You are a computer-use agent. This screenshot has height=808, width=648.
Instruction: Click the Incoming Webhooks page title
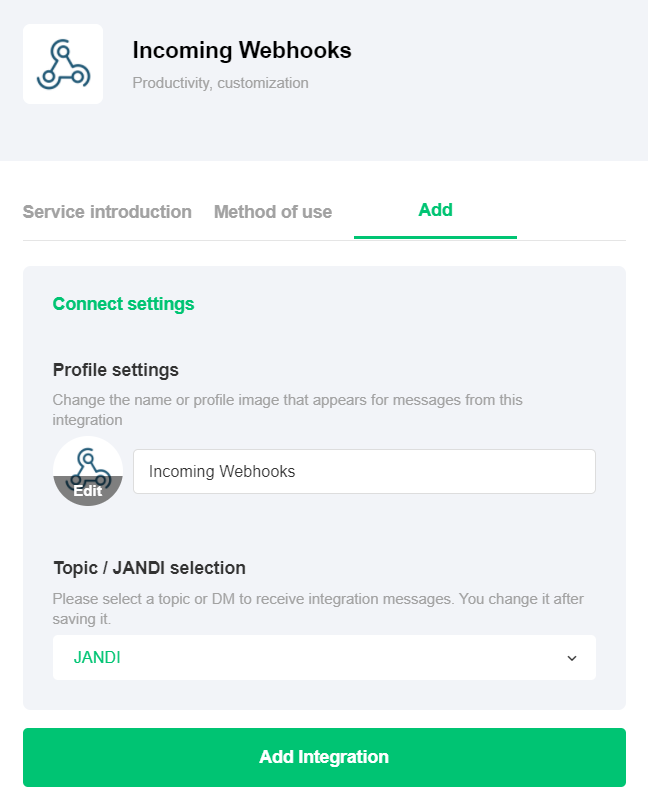[242, 50]
